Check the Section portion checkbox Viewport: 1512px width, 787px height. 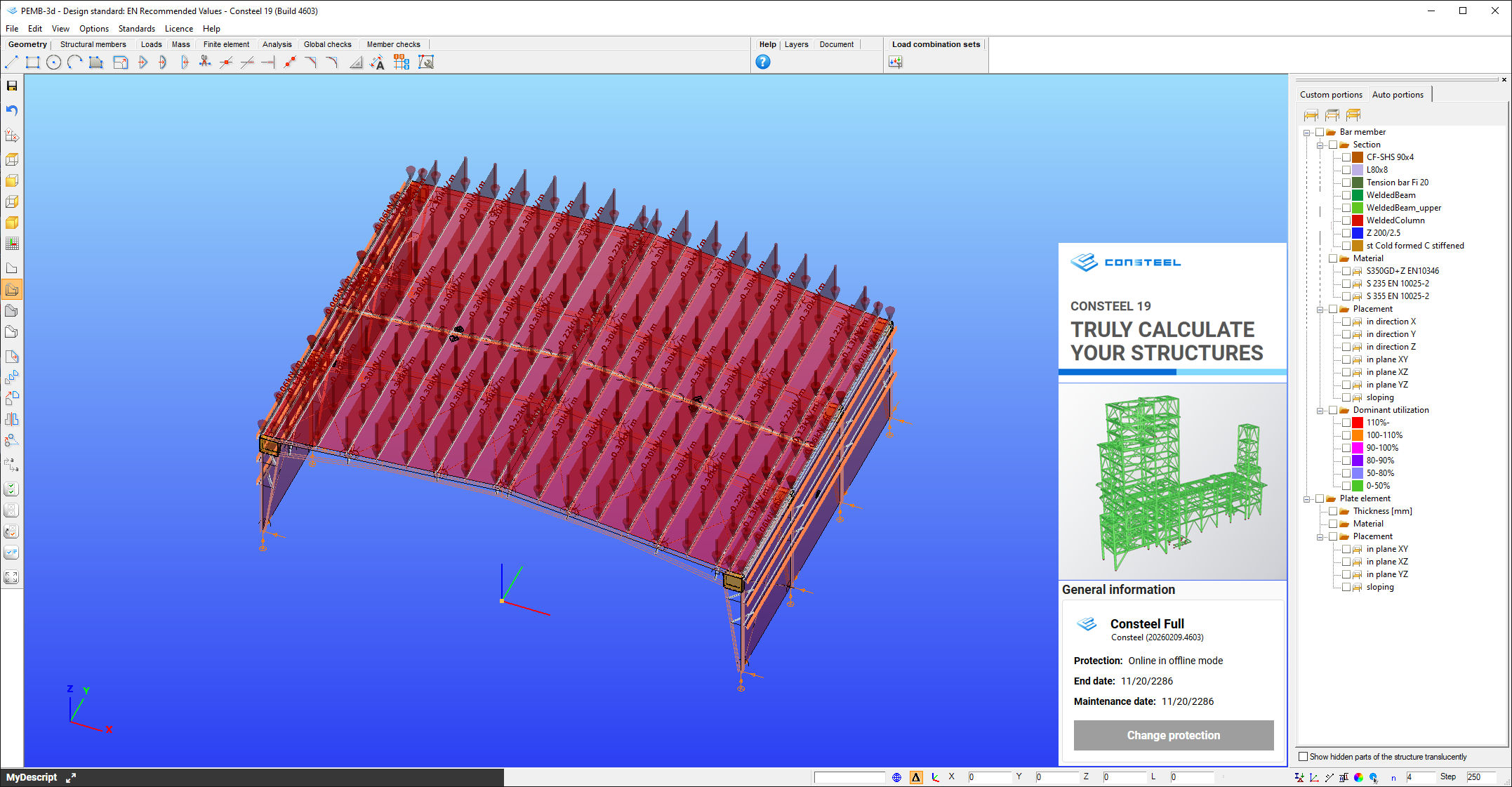point(1333,144)
